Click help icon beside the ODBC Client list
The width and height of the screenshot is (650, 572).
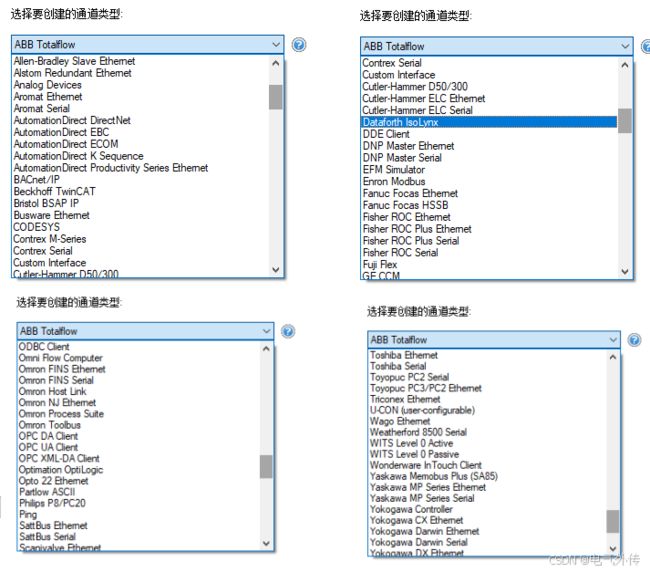pos(288,331)
